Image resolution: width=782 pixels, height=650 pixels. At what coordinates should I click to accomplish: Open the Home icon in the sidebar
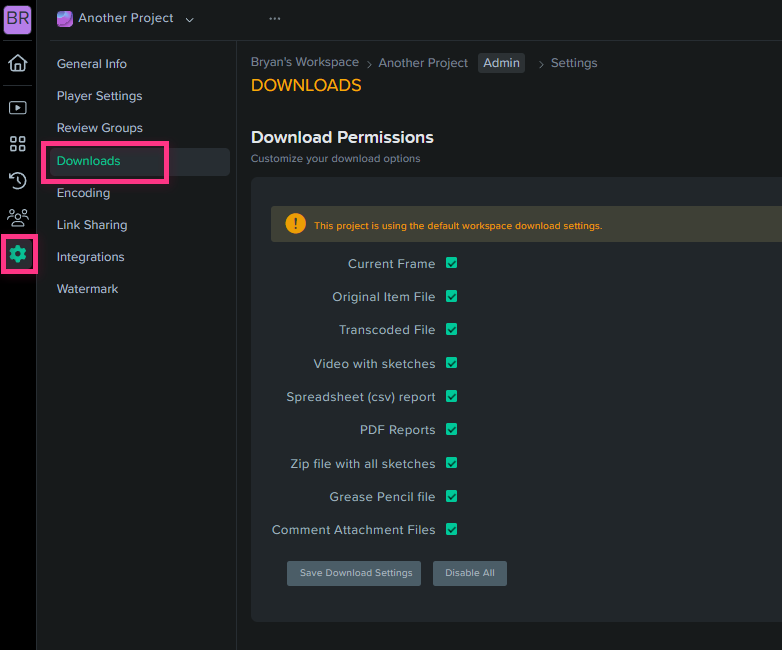[17, 63]
